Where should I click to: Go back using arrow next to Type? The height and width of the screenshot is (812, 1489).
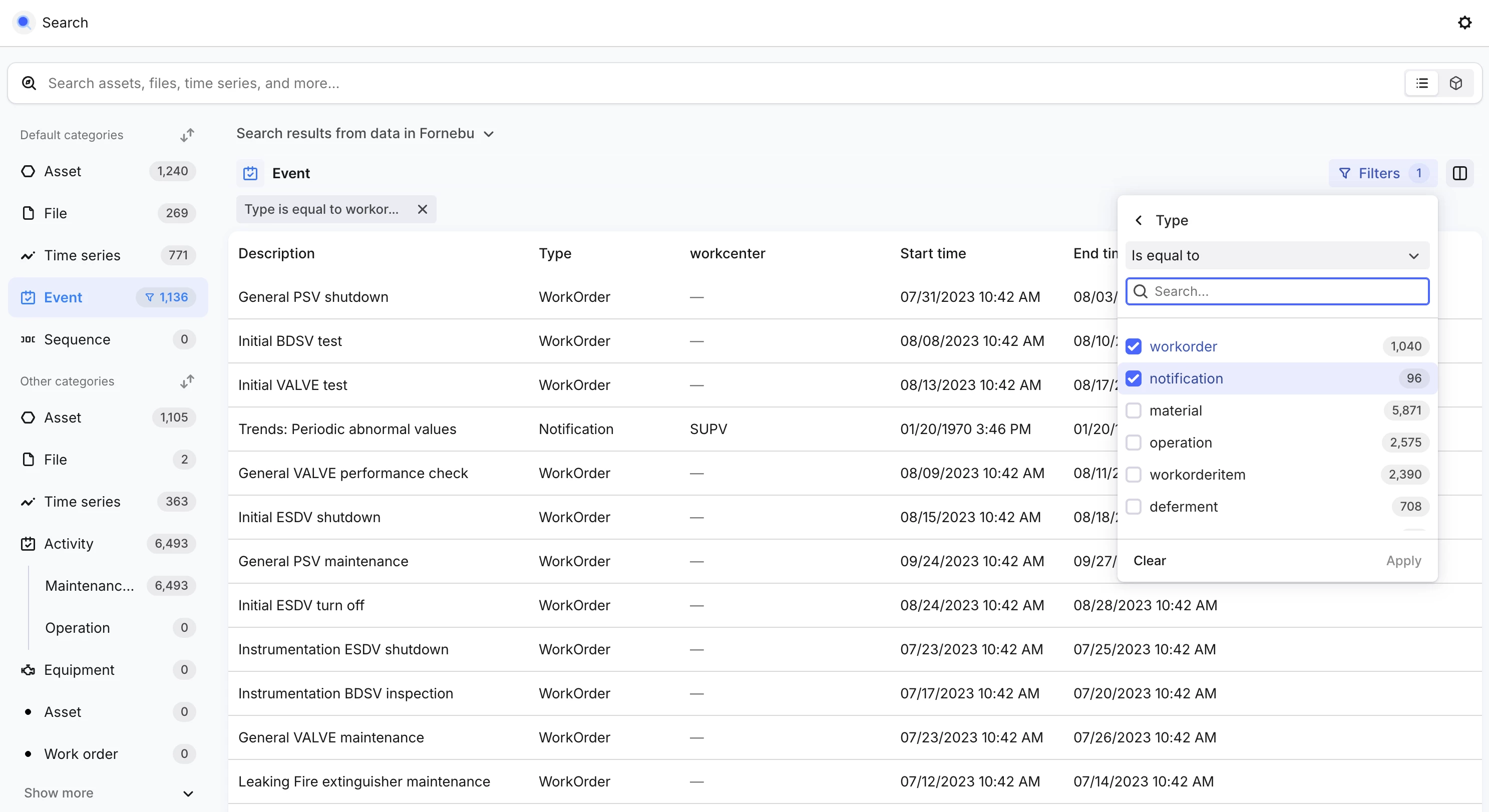[x=1138, y=220]
